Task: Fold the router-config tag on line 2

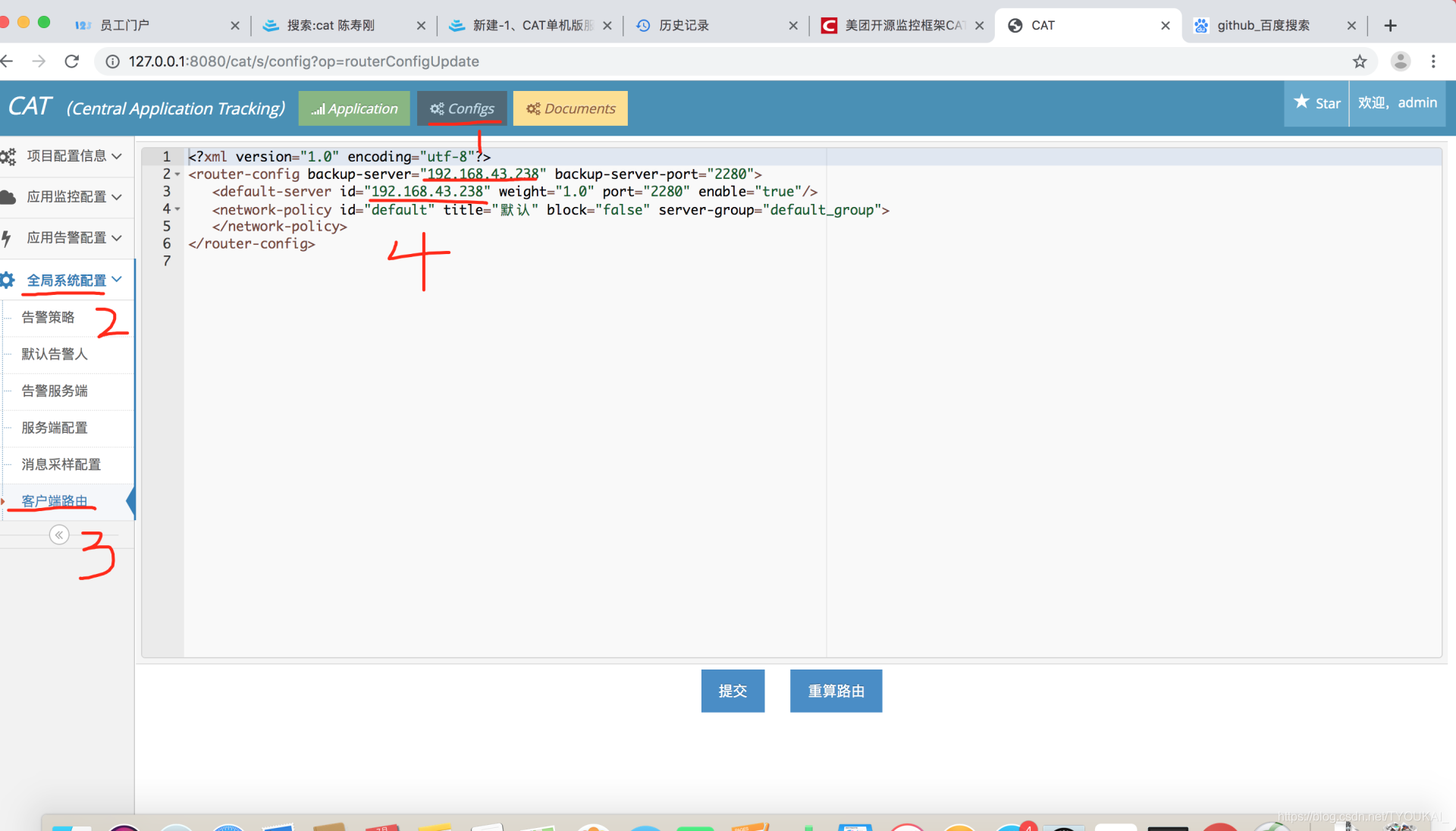Action: pos(177,174)
